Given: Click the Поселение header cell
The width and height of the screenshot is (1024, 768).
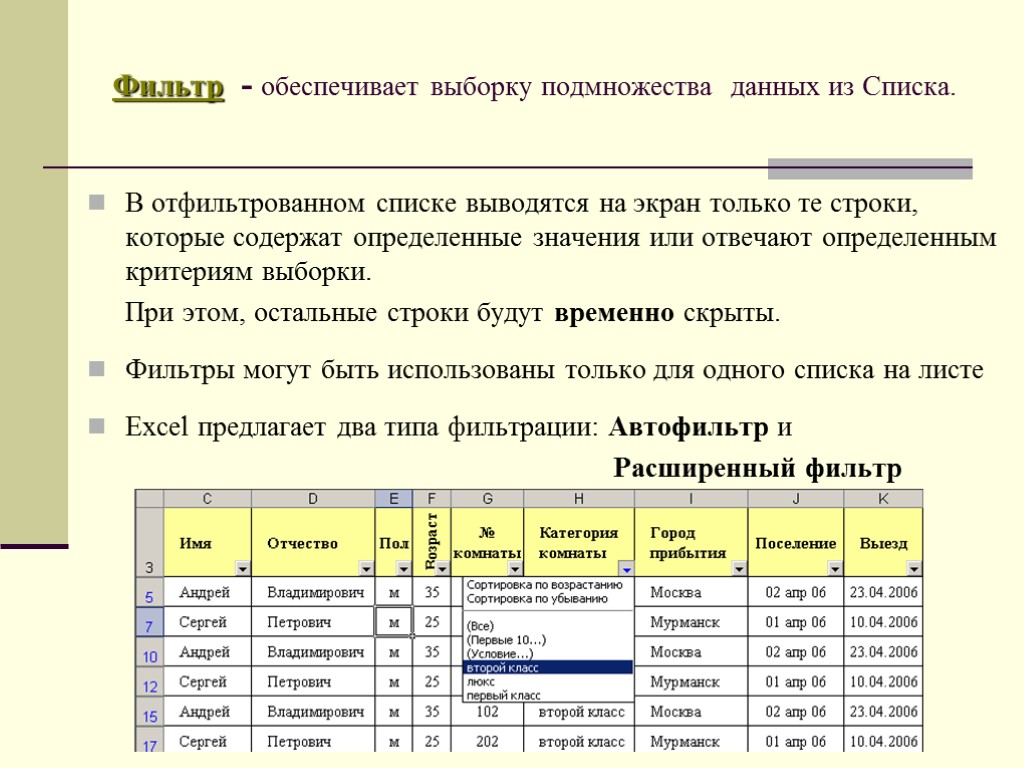Looking at the screenshot, I should [795, 543].
